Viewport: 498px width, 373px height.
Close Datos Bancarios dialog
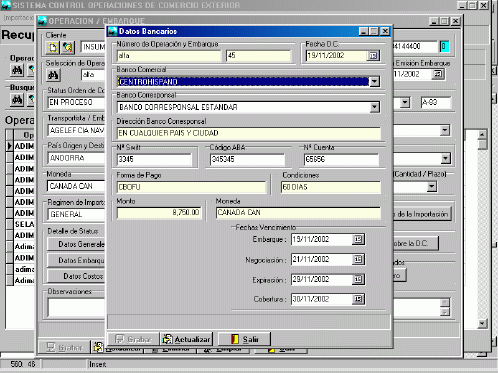[385, 31]
